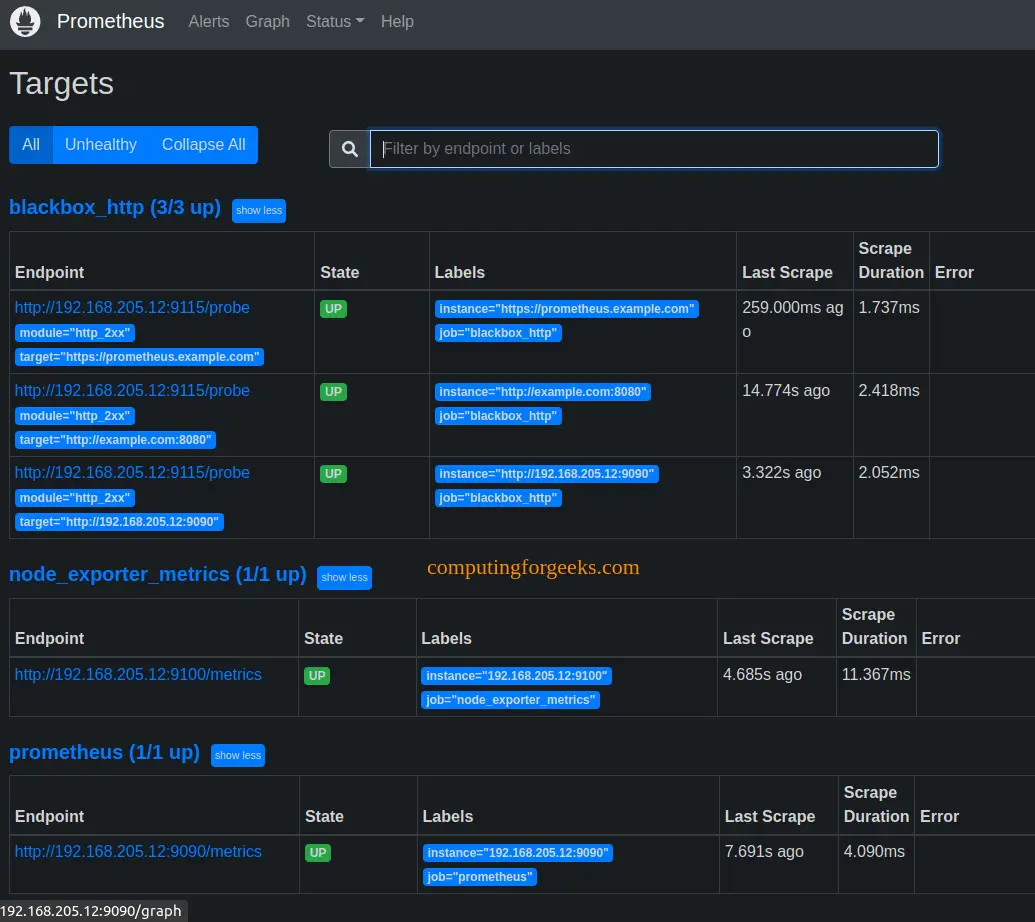This screenshot has height=922, width=1035.
Task: Focus the filter by endpoint or labels field
Action: 654,149
